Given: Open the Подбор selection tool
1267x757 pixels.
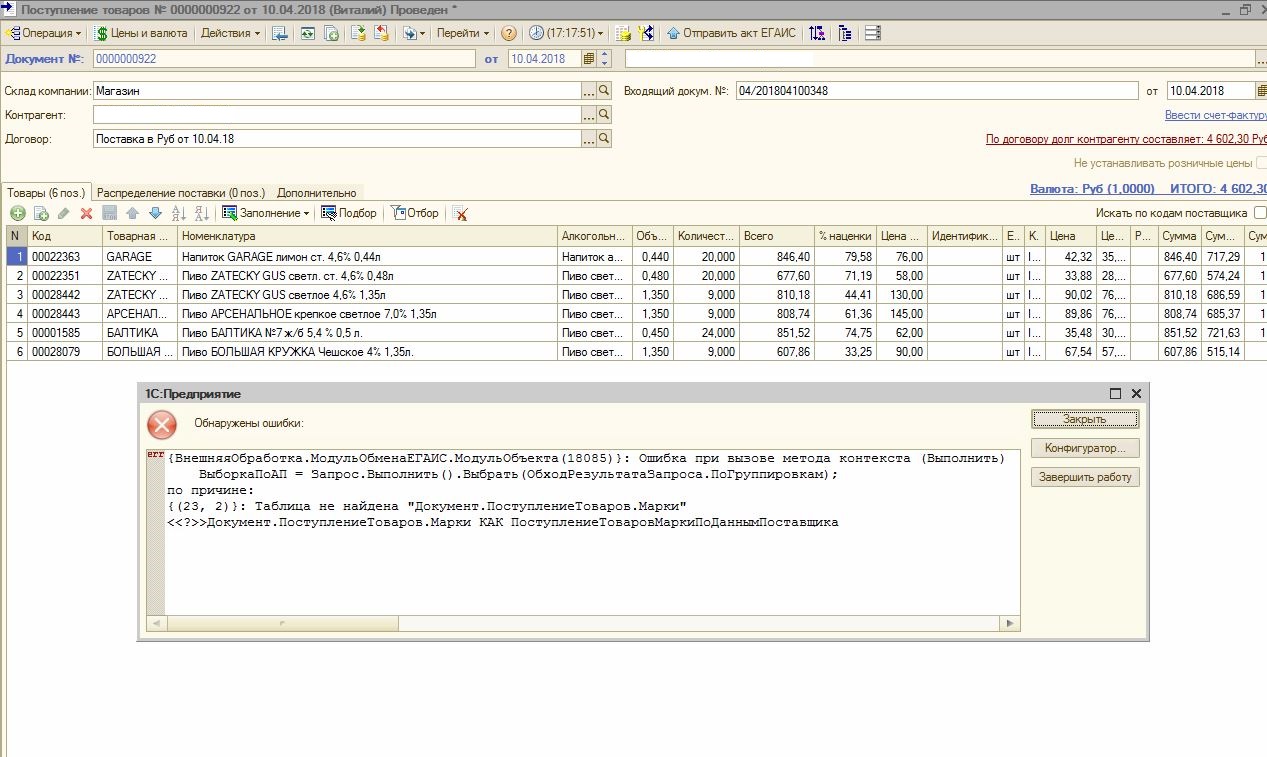Looking at the screenshot, I should [349, 213].
